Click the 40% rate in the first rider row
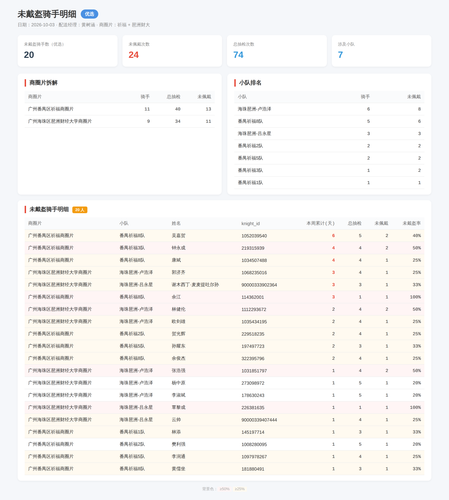Screen dimensions: 449x500 click(x=417, y=236)
